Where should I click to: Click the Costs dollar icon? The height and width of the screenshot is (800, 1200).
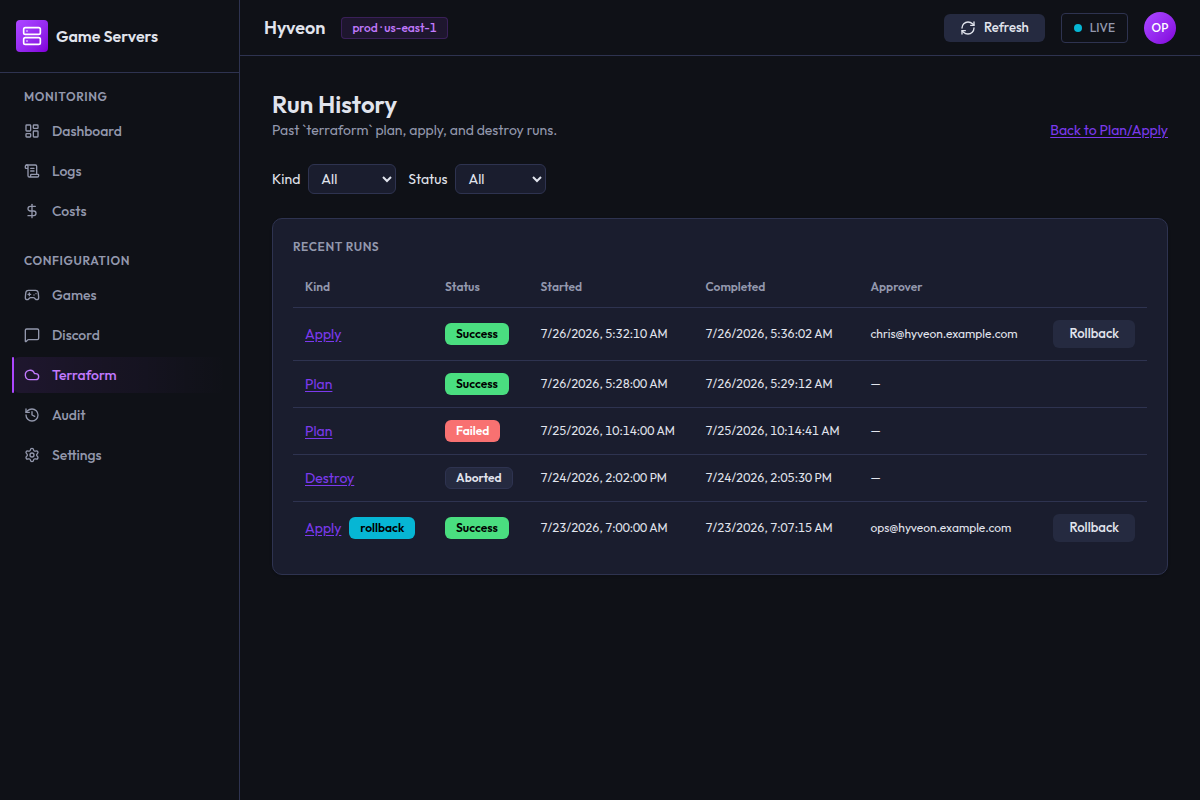pyautogui.click(x=32, y=211)
